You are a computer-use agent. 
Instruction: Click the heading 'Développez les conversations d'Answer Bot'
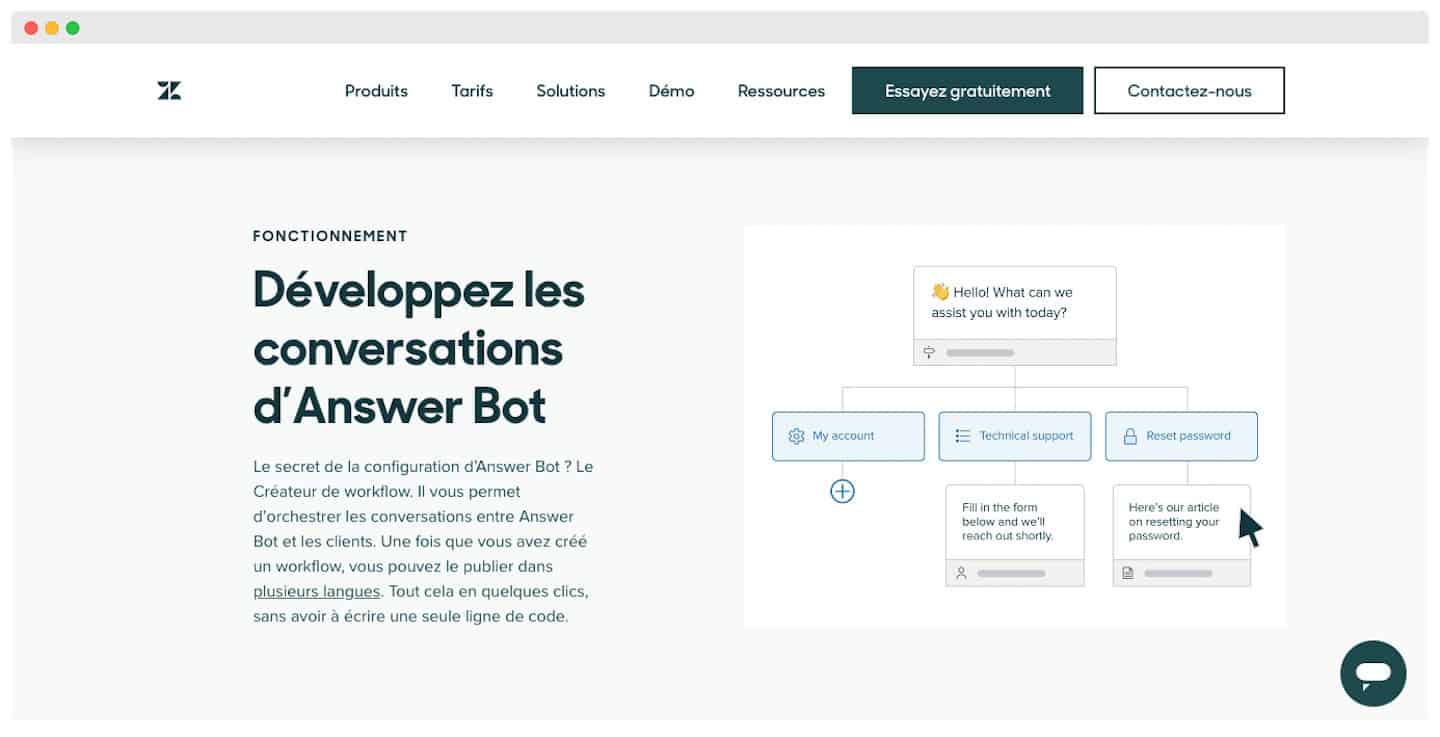(x=419, y=348)
